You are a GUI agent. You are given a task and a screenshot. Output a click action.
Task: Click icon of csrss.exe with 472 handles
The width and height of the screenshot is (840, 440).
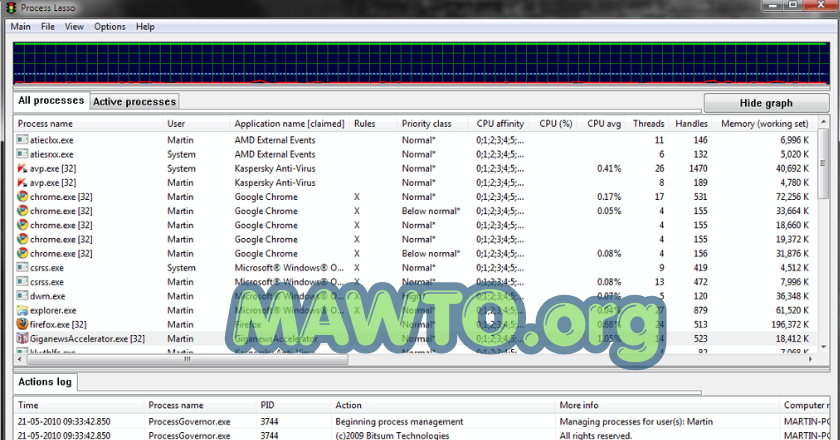click(x=22, y=282)
